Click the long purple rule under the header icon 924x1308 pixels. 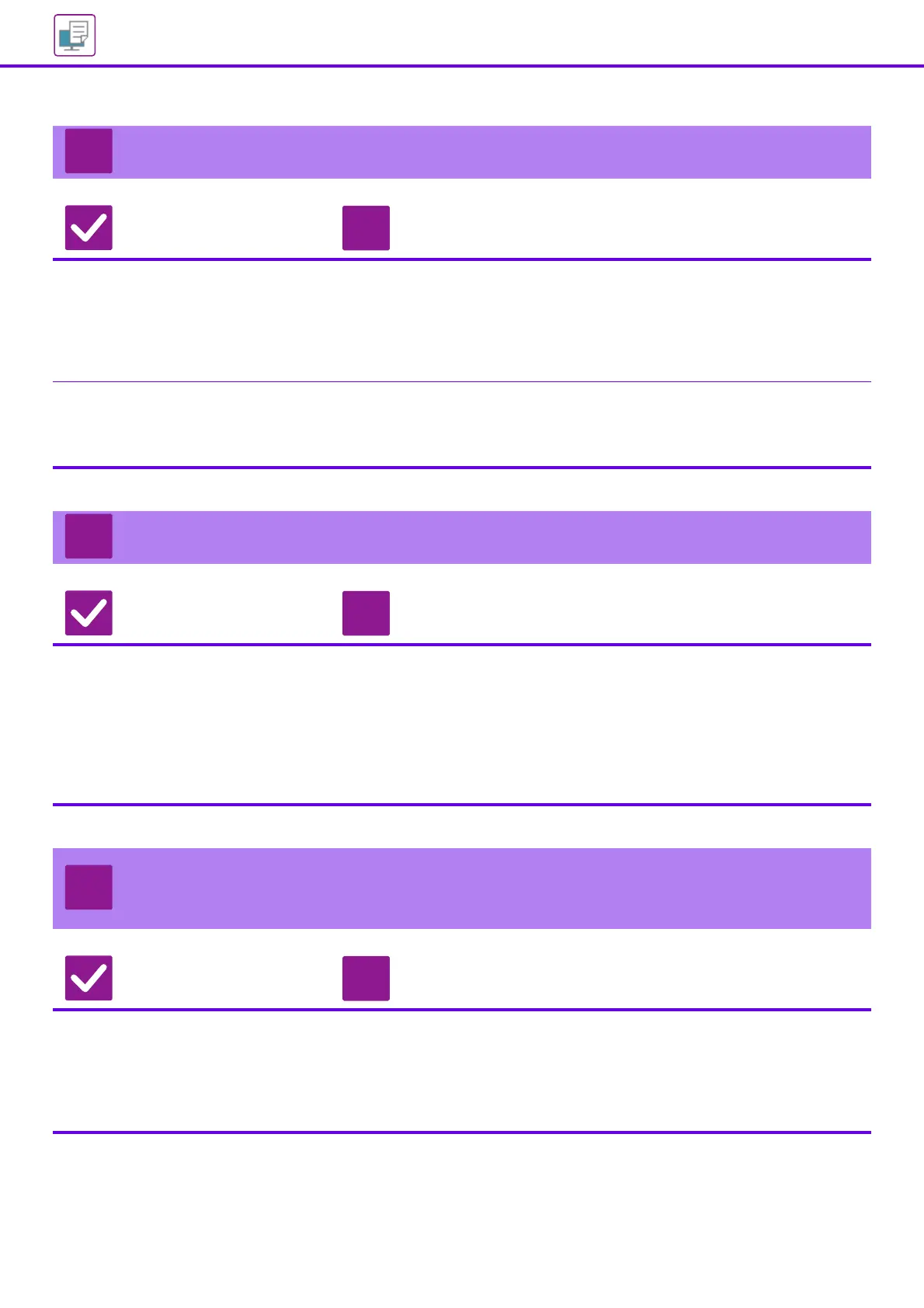[461, 66]
